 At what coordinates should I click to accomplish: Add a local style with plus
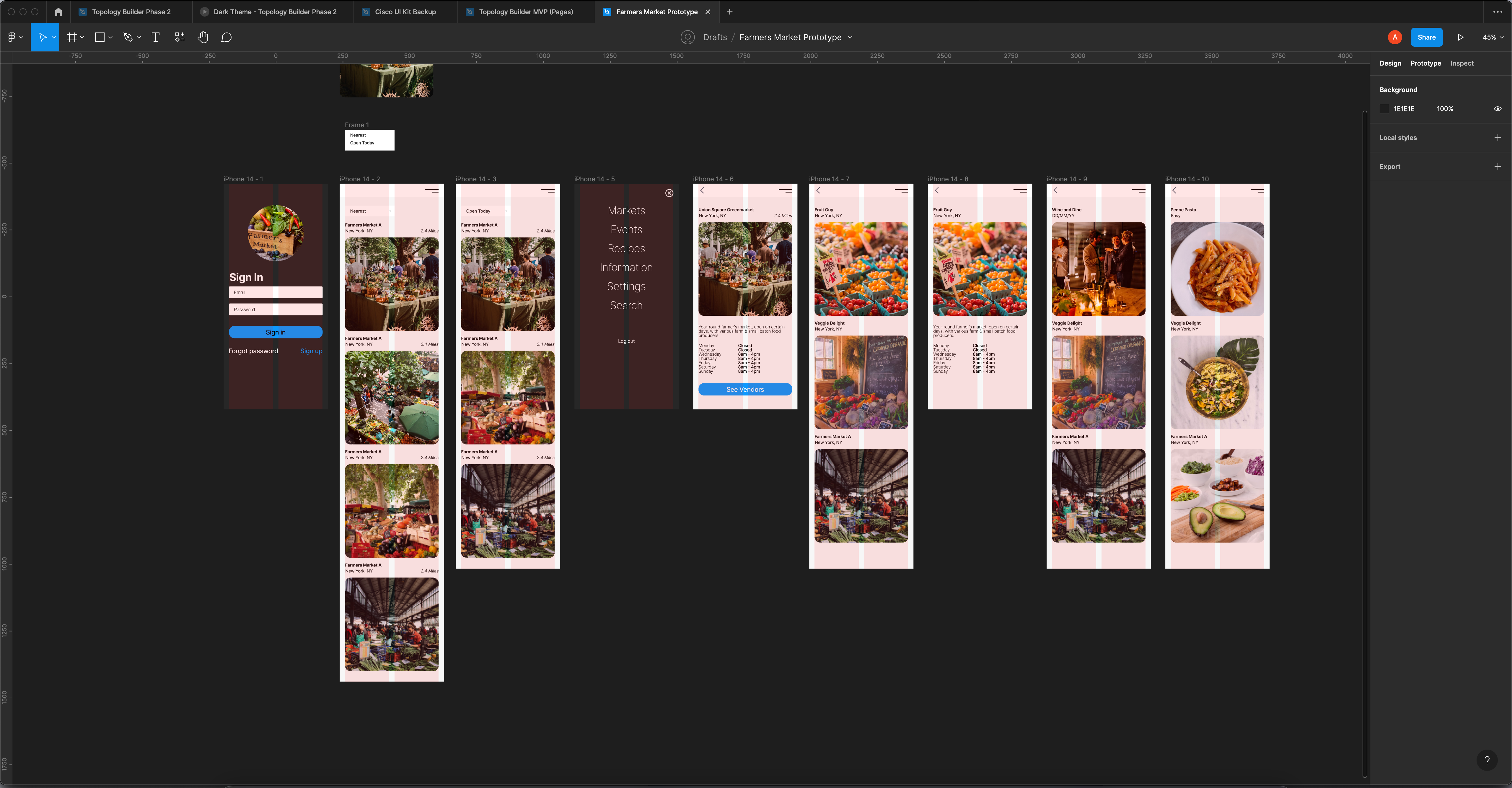click(x=1497, y=137)
